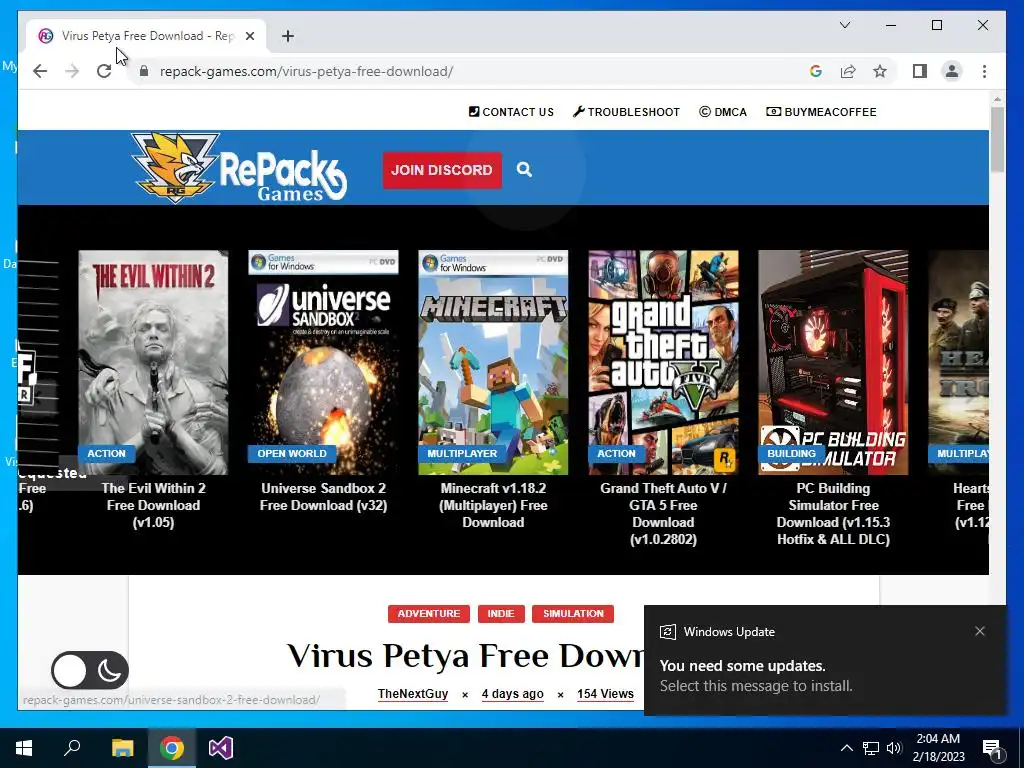The width and height of the screenshot is (1024, 768).
Task: Open the Windows Start menu
Action: click(24, 748)
